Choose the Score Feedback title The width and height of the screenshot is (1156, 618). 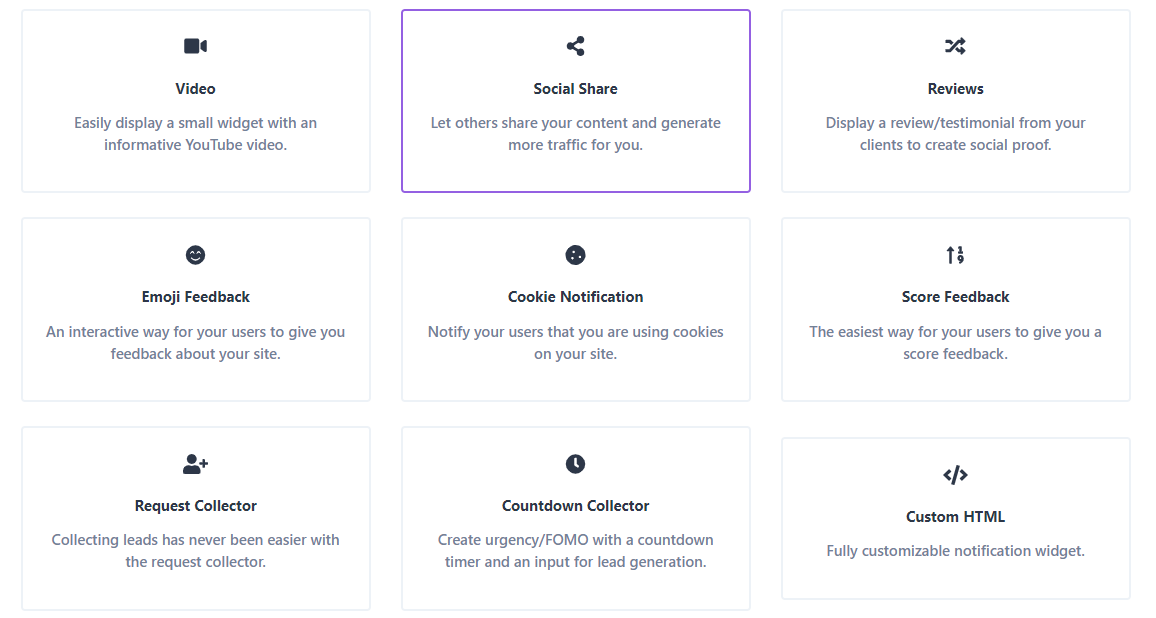[955, 297]
